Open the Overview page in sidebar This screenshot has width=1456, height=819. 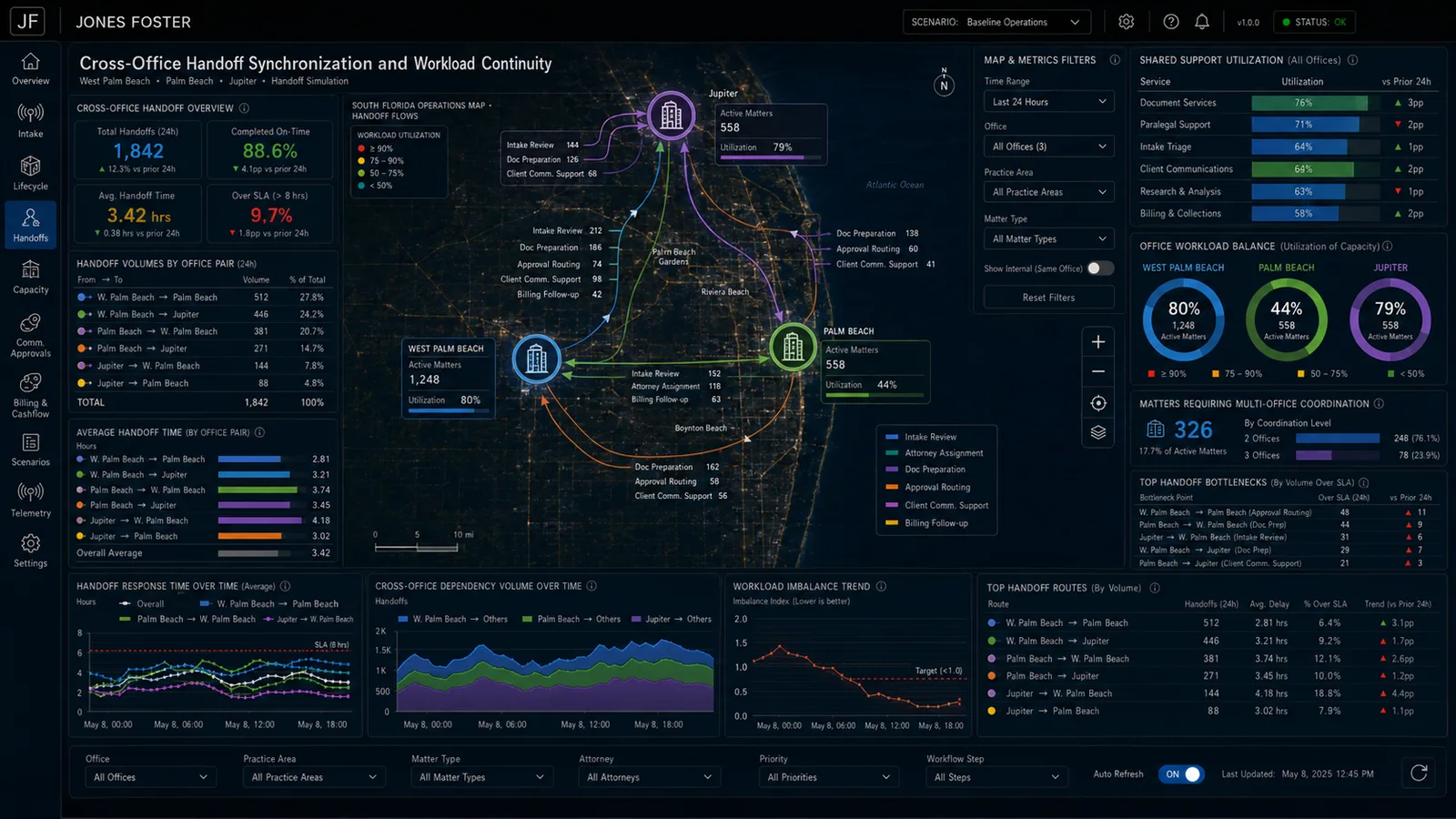[30, 69]
